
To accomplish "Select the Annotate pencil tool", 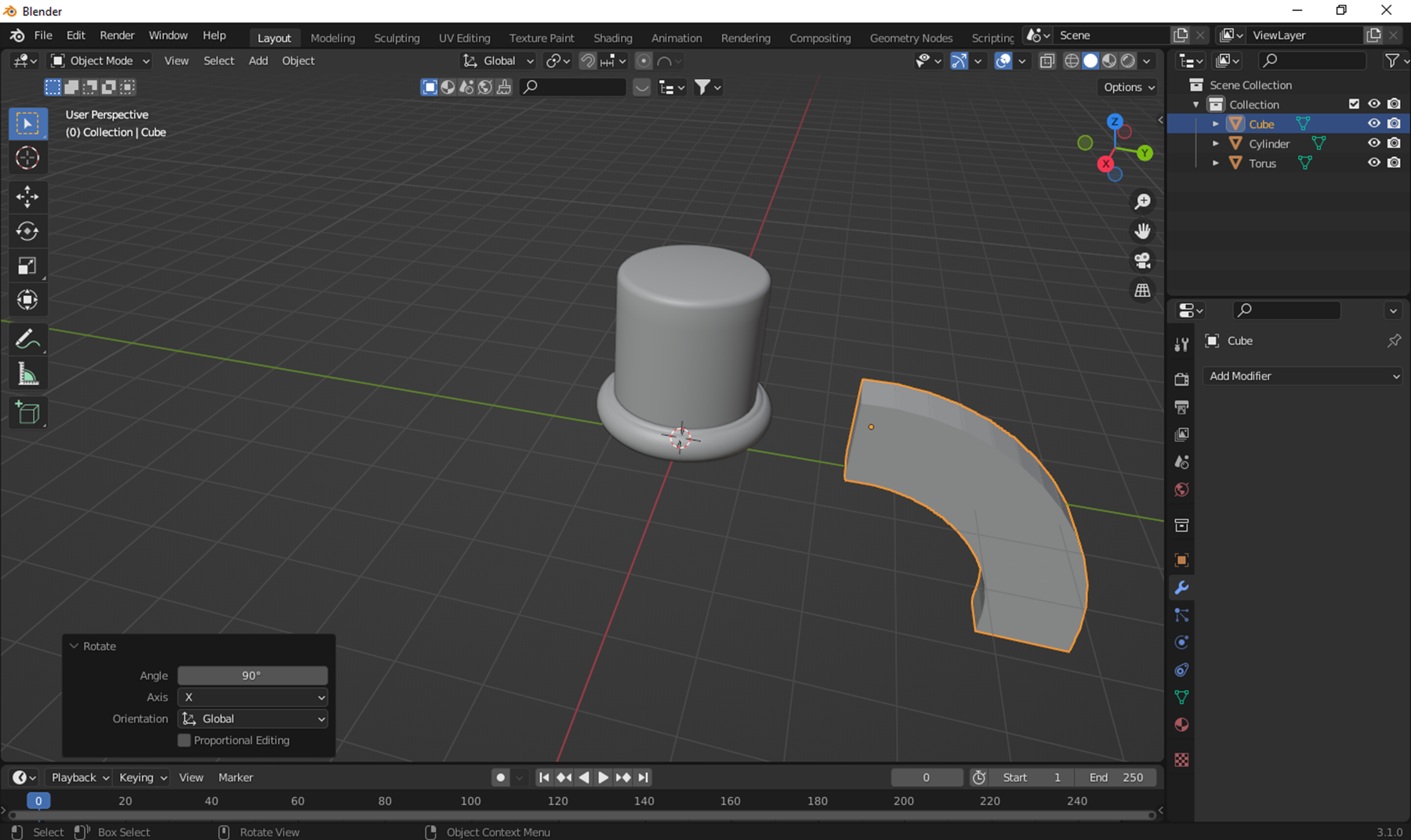I will coord(27,339).
